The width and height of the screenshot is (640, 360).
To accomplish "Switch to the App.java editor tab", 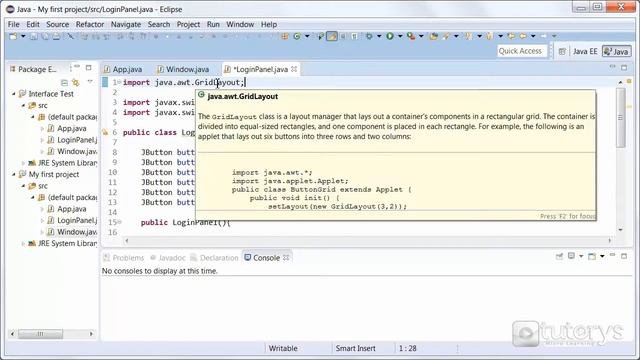I will 123,69.
